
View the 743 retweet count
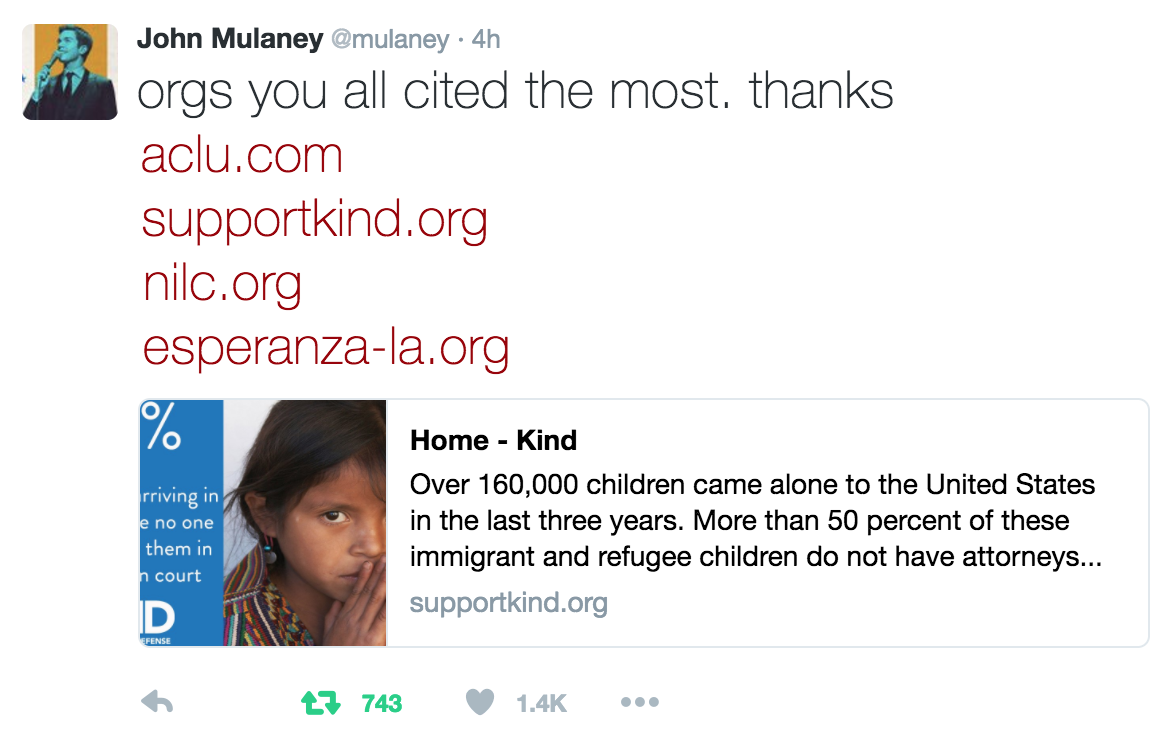(382, 704)
